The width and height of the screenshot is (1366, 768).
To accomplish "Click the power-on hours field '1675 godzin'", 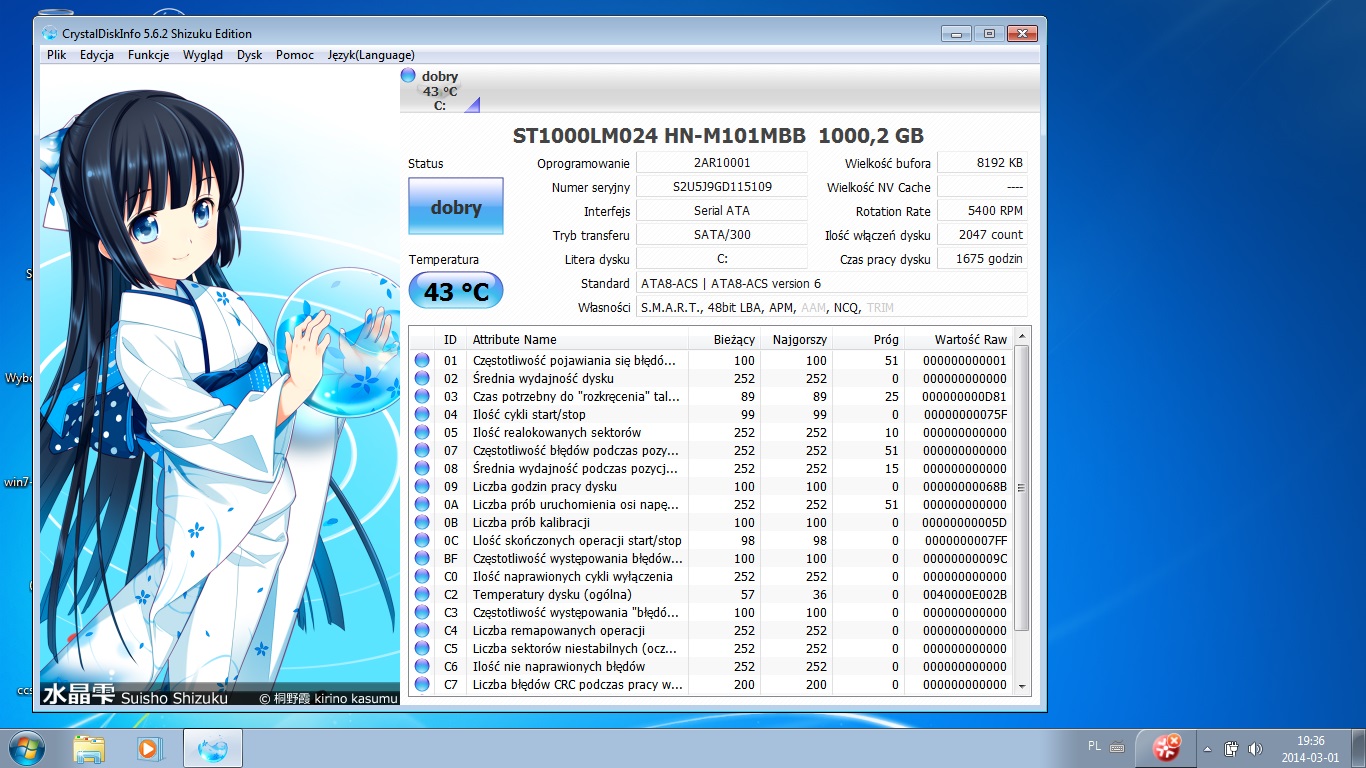I will [983, 259].
